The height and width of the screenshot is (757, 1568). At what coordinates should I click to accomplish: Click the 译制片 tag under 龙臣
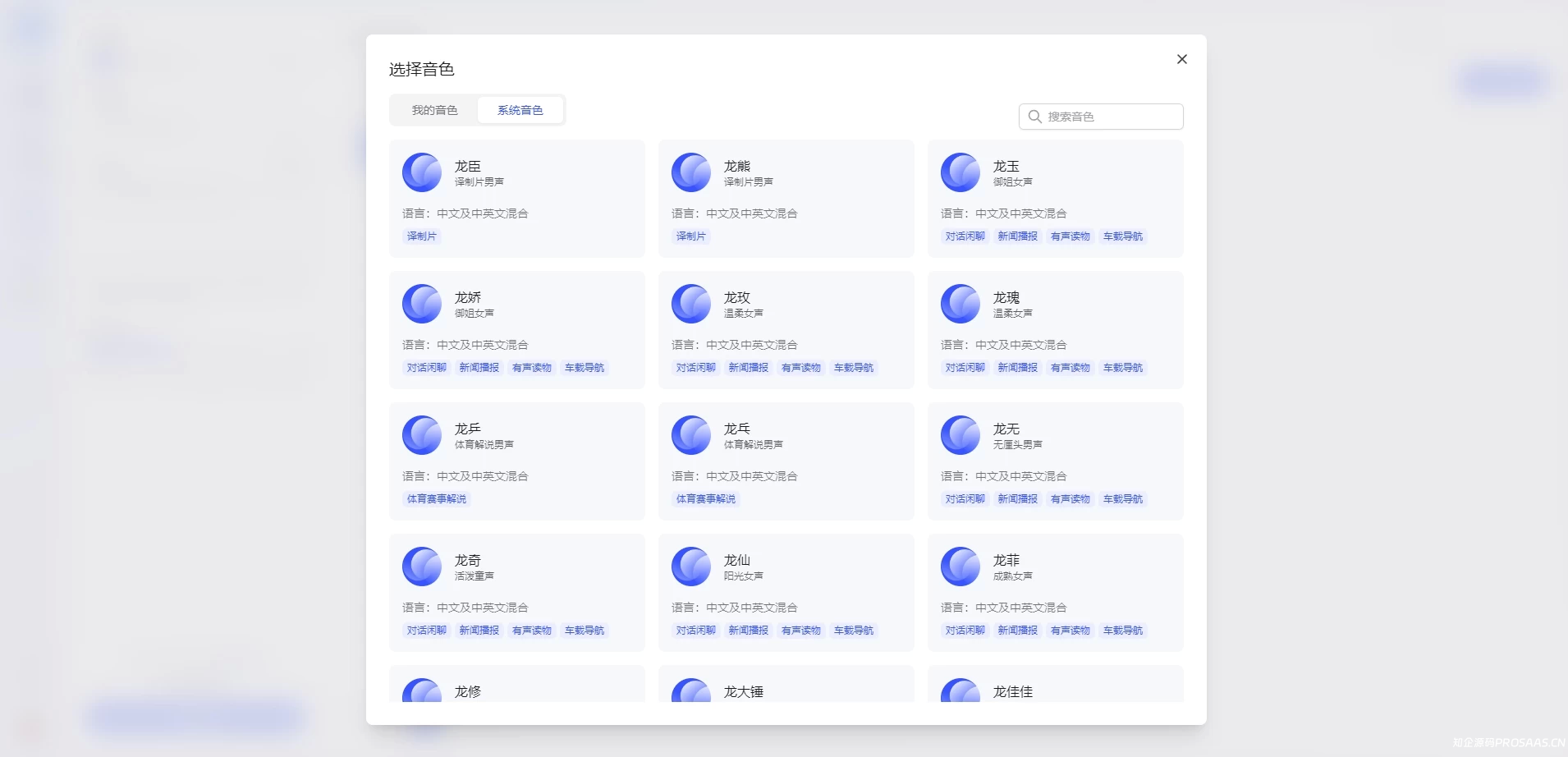(421, 236)
